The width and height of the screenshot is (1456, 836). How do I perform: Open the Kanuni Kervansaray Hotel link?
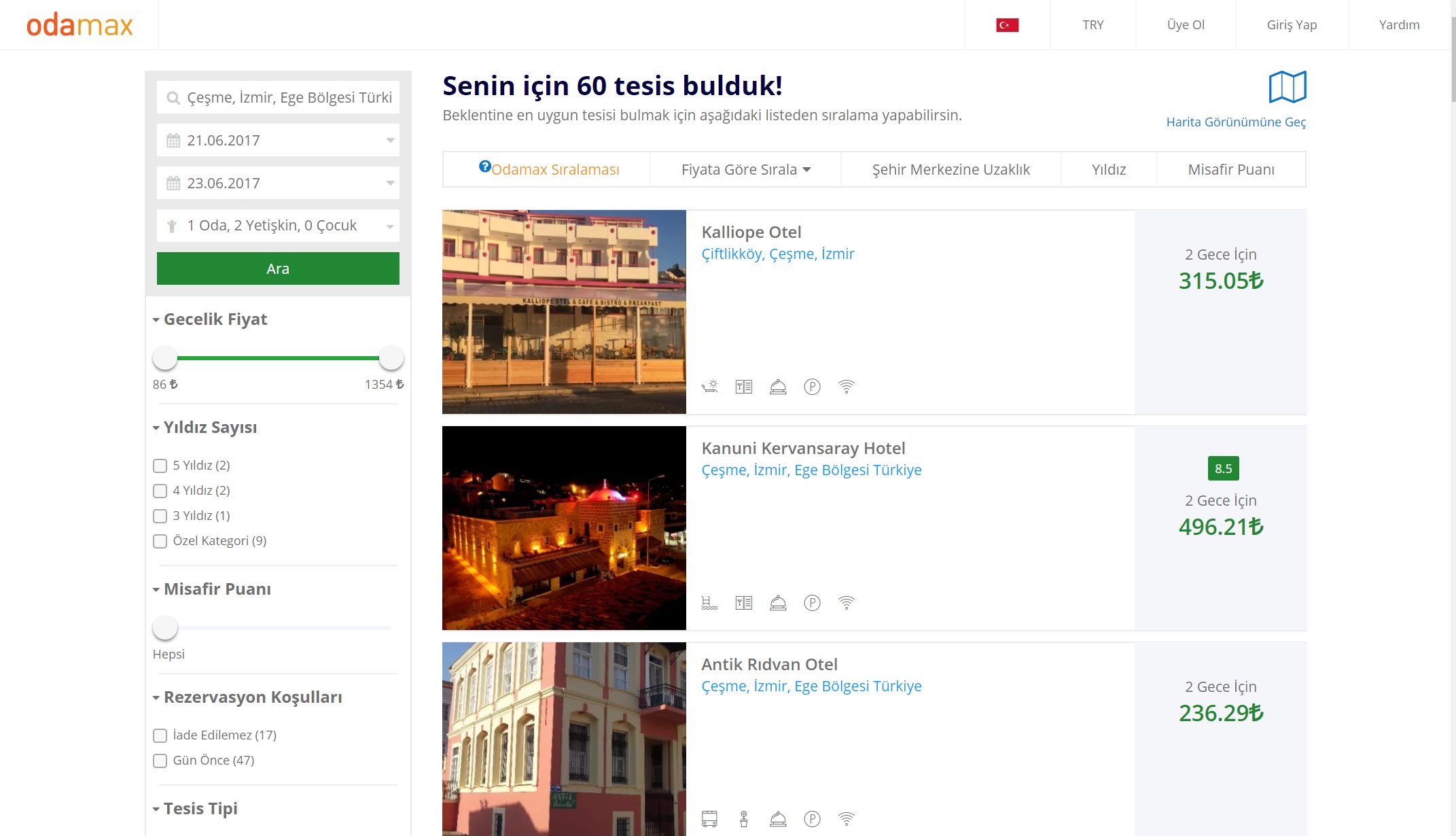(x=803, y=449)
